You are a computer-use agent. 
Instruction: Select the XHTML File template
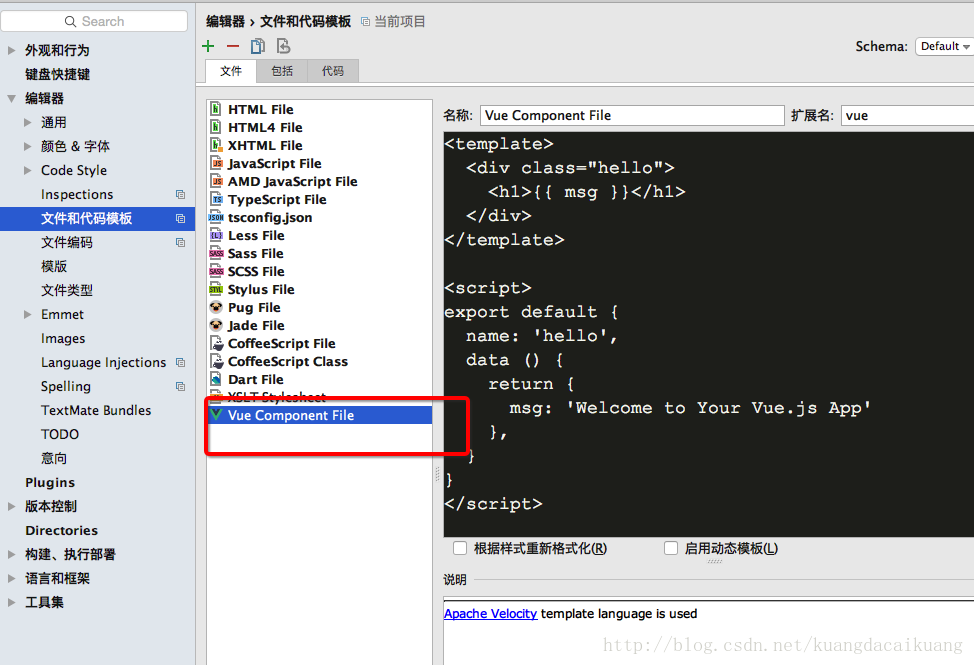[319, 145]
